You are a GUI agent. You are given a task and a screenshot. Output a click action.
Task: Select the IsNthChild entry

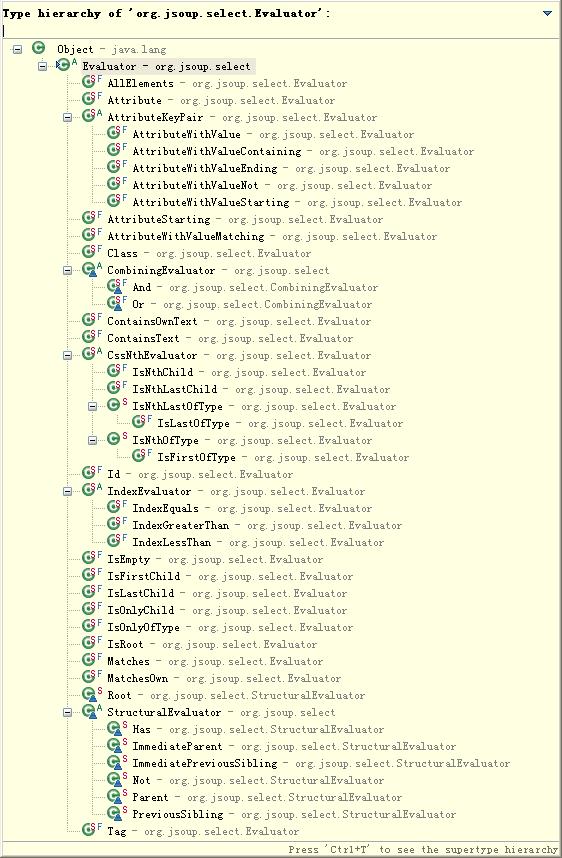250,373
